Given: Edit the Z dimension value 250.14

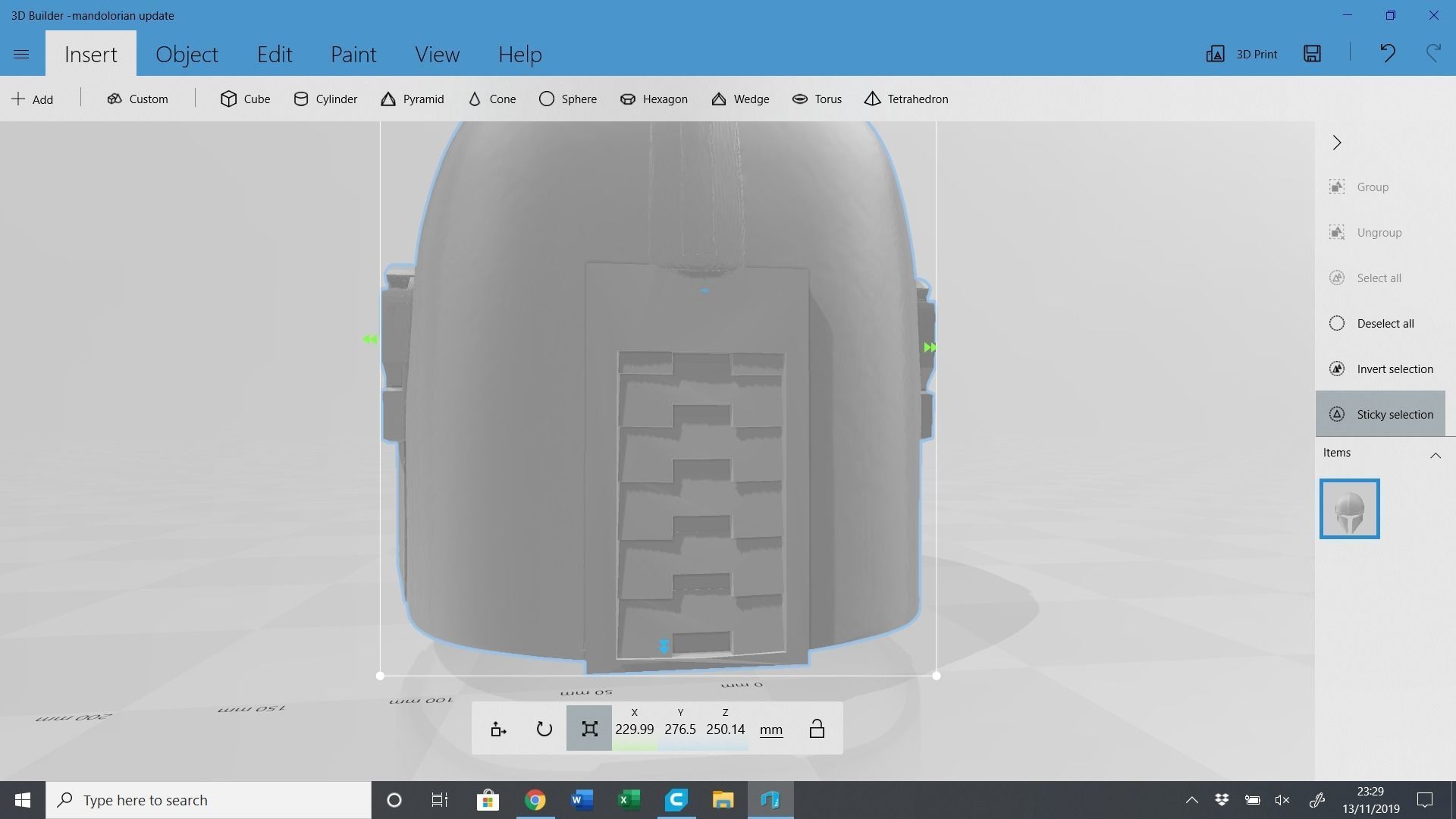Looking at the screenshot, I should click(x=726, y=730).
